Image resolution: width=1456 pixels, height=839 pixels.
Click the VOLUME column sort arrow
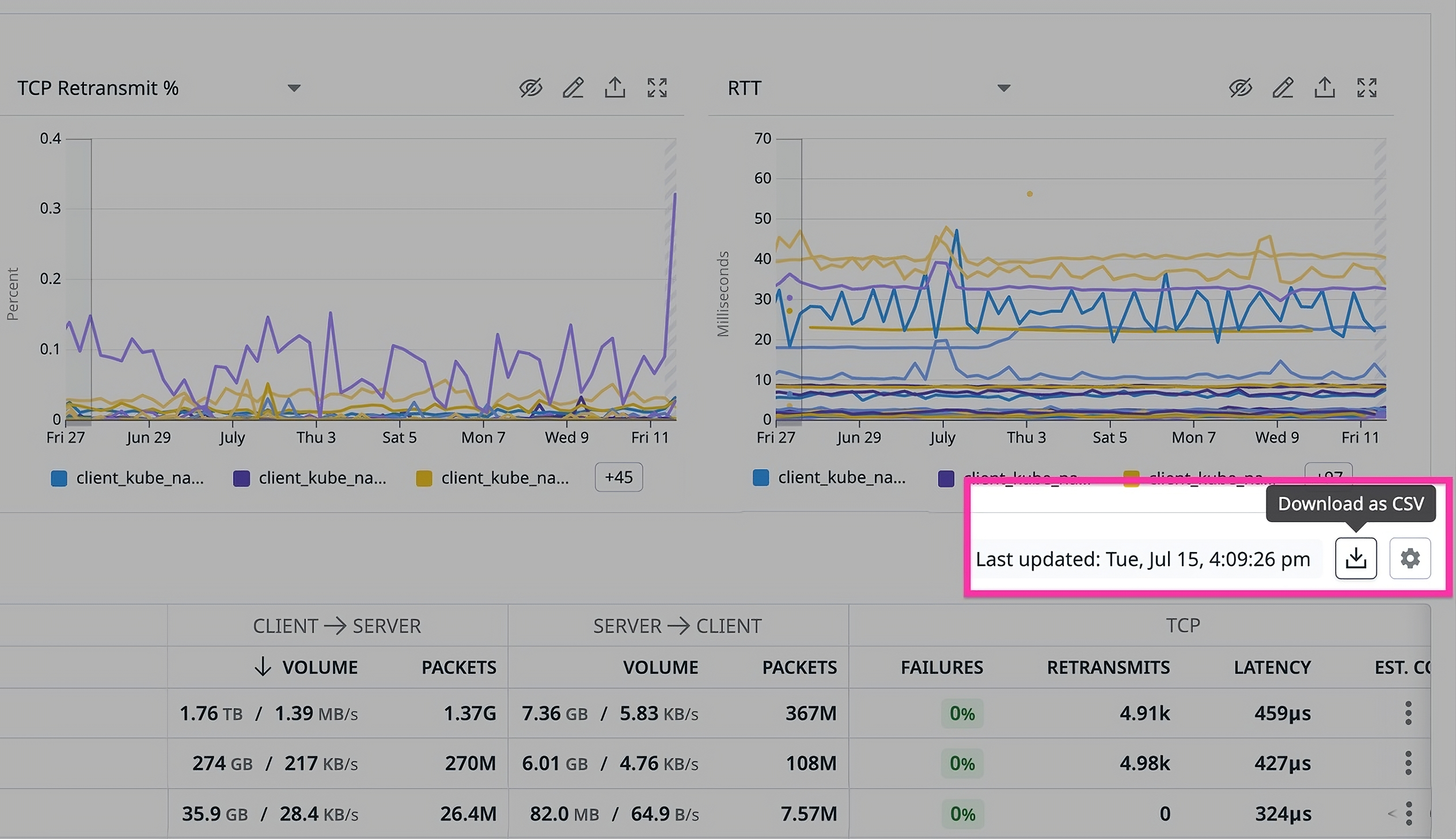pyautogui.click(x=263, y=667)
